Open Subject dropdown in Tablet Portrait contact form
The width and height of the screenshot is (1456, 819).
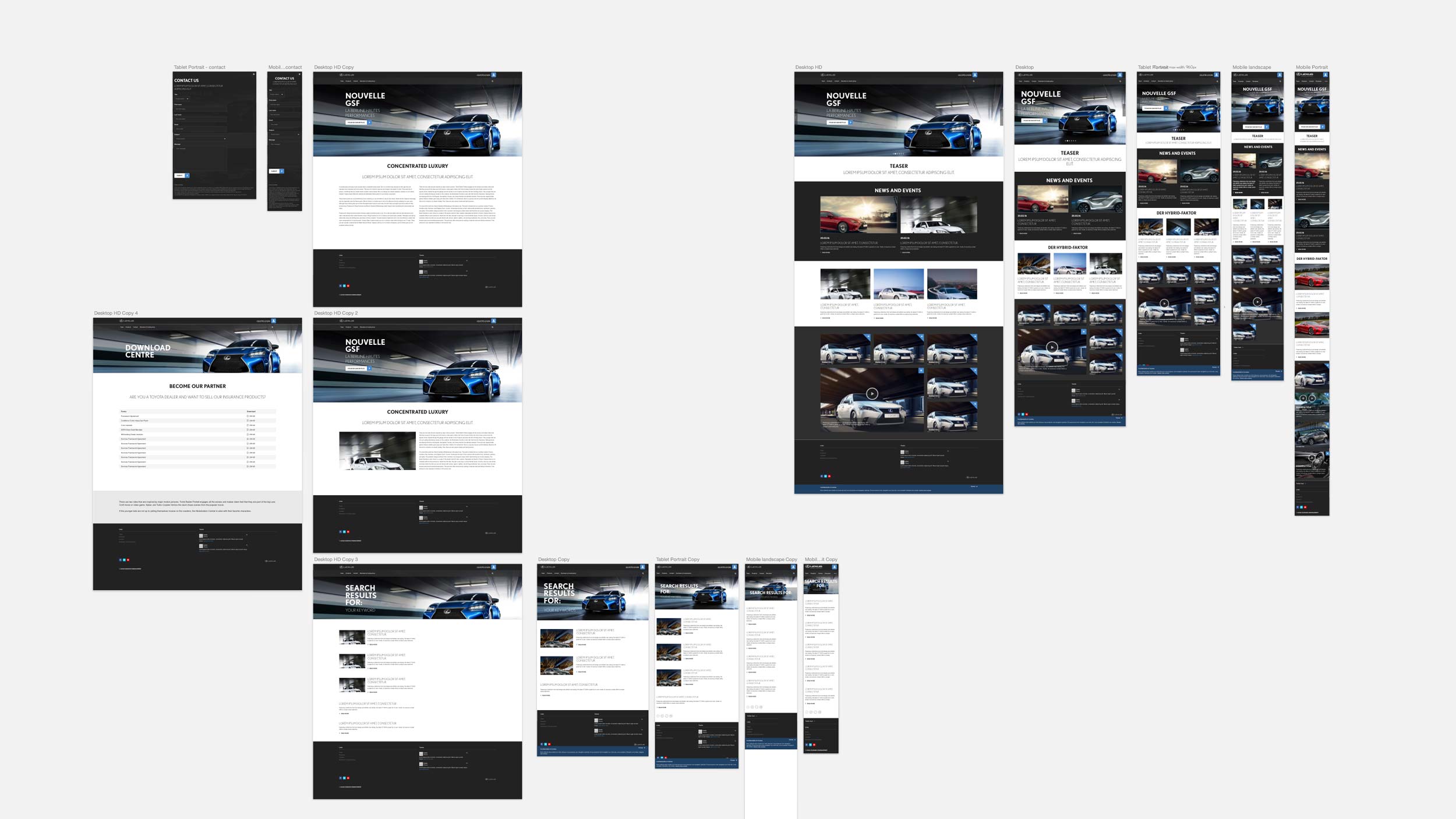coord(200,139)
